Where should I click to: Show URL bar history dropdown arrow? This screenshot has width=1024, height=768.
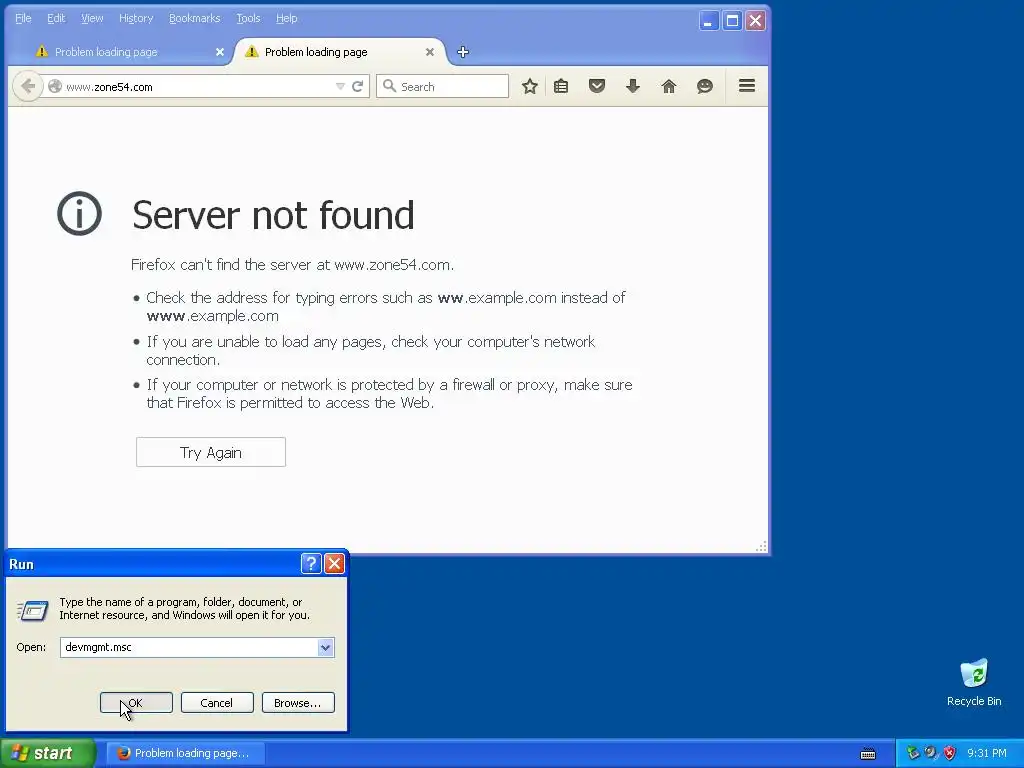340,86
